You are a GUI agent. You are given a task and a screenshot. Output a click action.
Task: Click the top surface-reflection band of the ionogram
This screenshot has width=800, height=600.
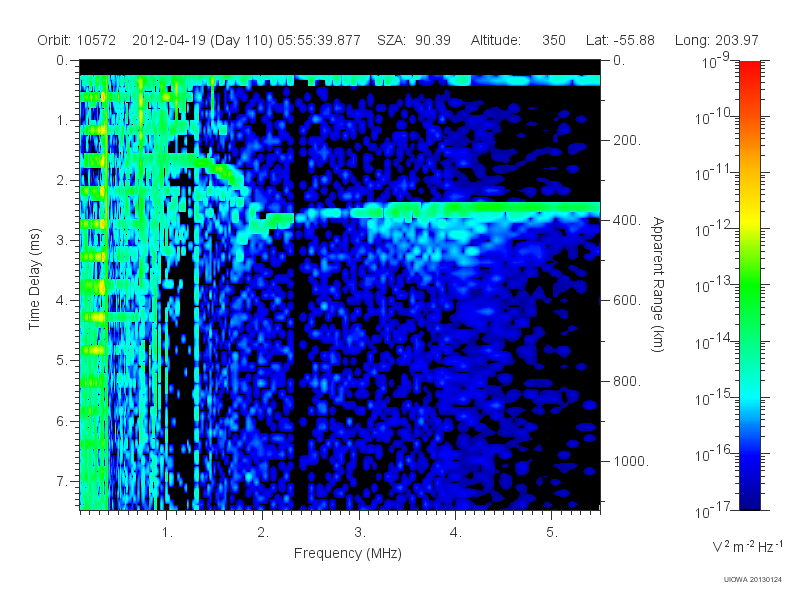tap(340, 80)
